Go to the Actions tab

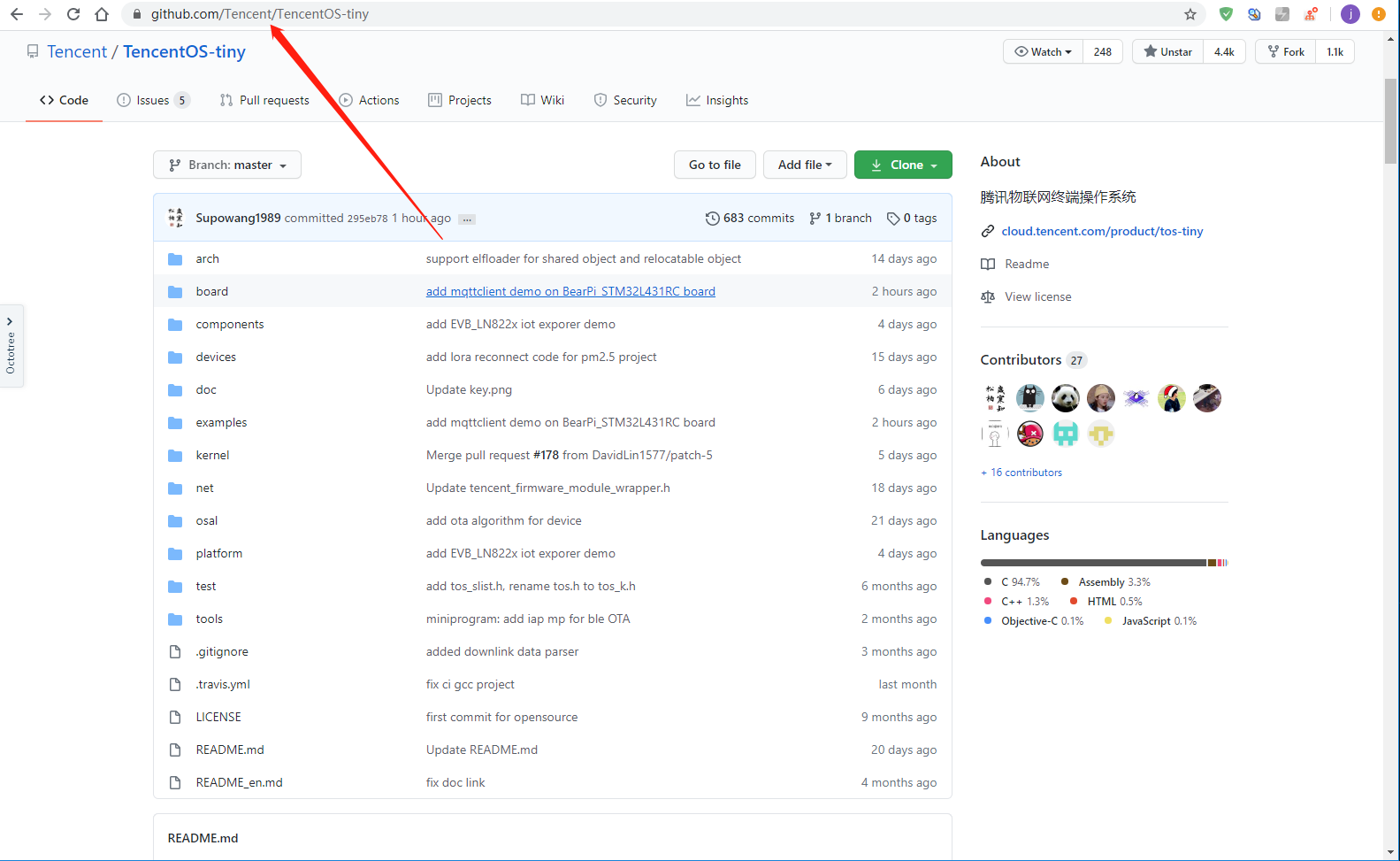click(370, 100)
